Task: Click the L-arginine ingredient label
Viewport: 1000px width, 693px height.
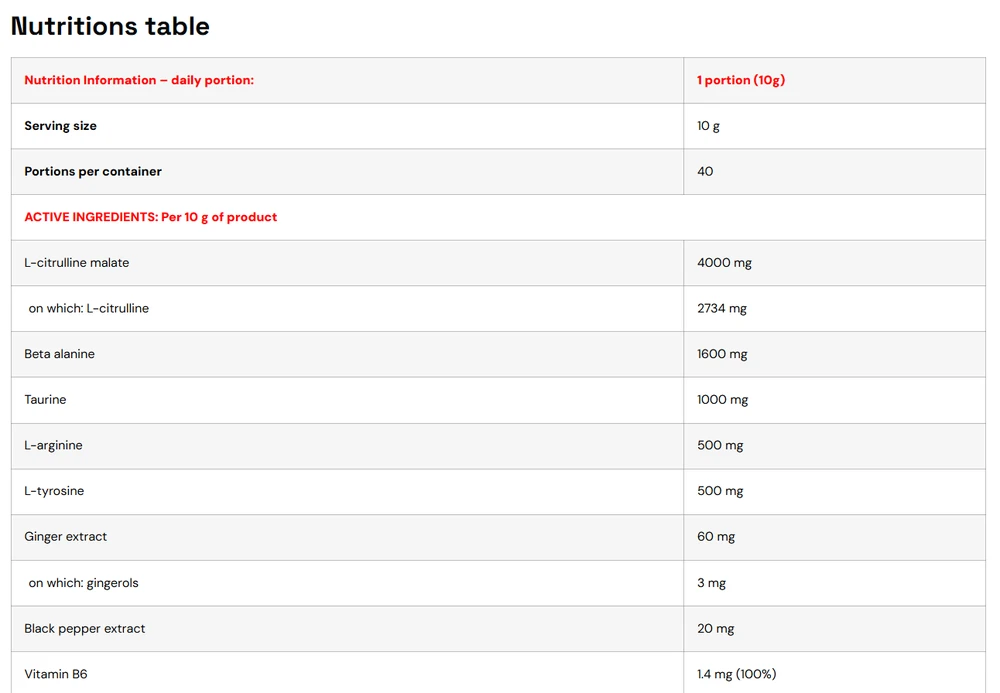Action: [54, 446]
